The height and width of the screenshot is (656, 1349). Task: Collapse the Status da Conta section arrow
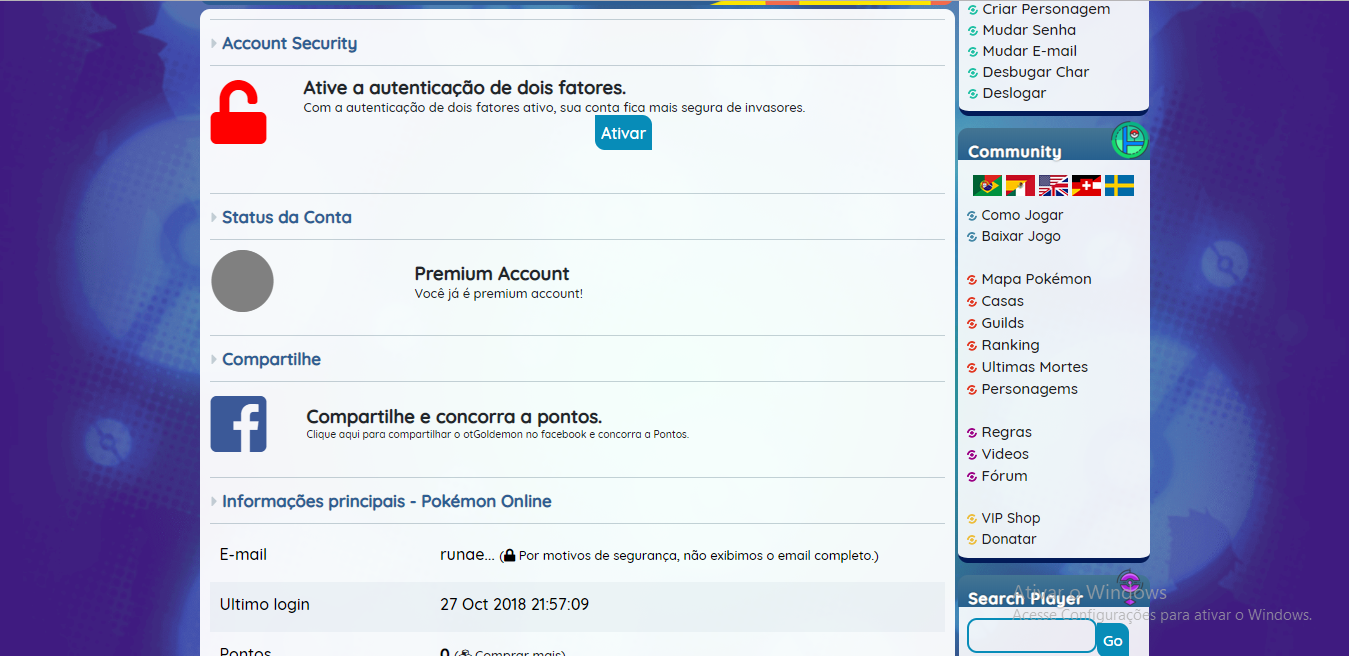[x=214, y=218]
